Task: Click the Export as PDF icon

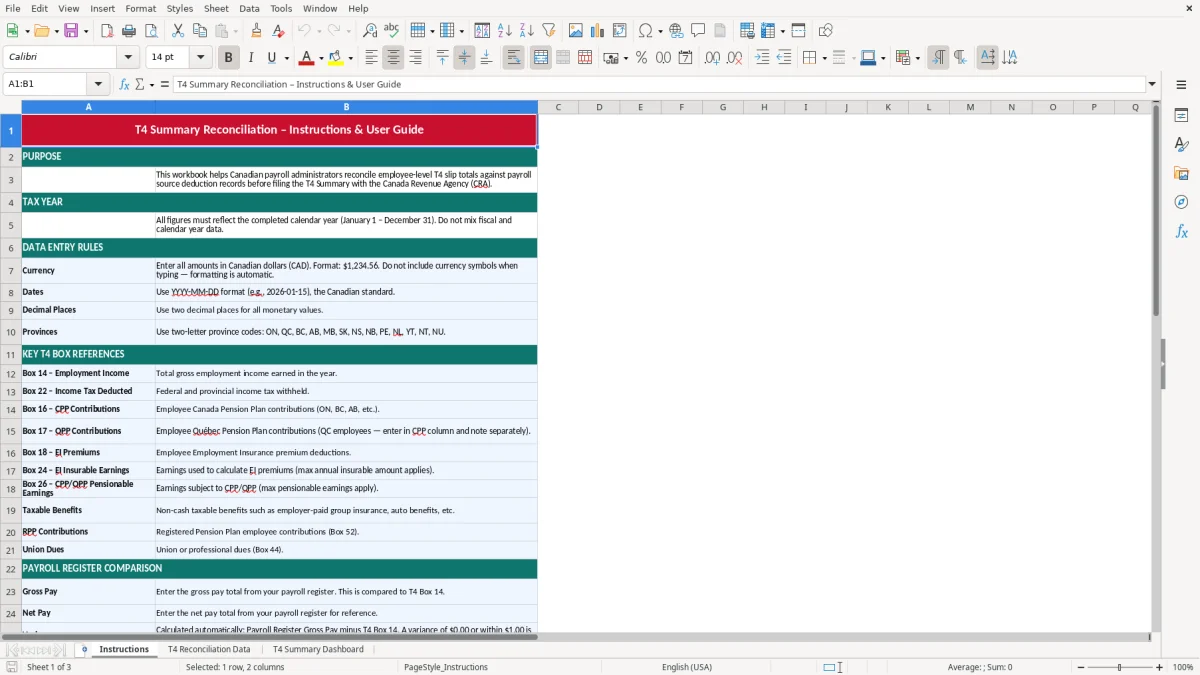Action: click(x=107, y=31)
